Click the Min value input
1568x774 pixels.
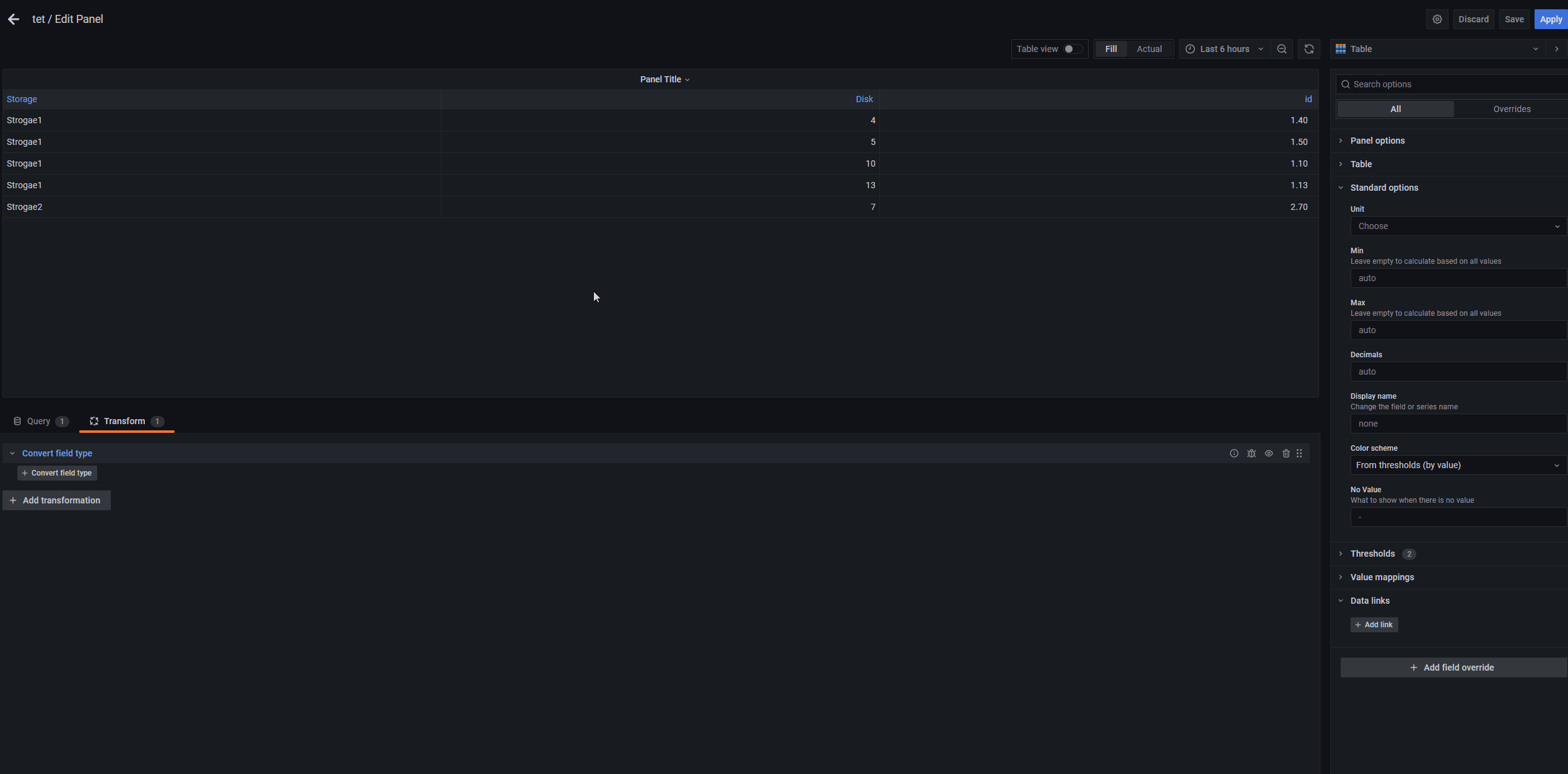(x=1458, y=278)
